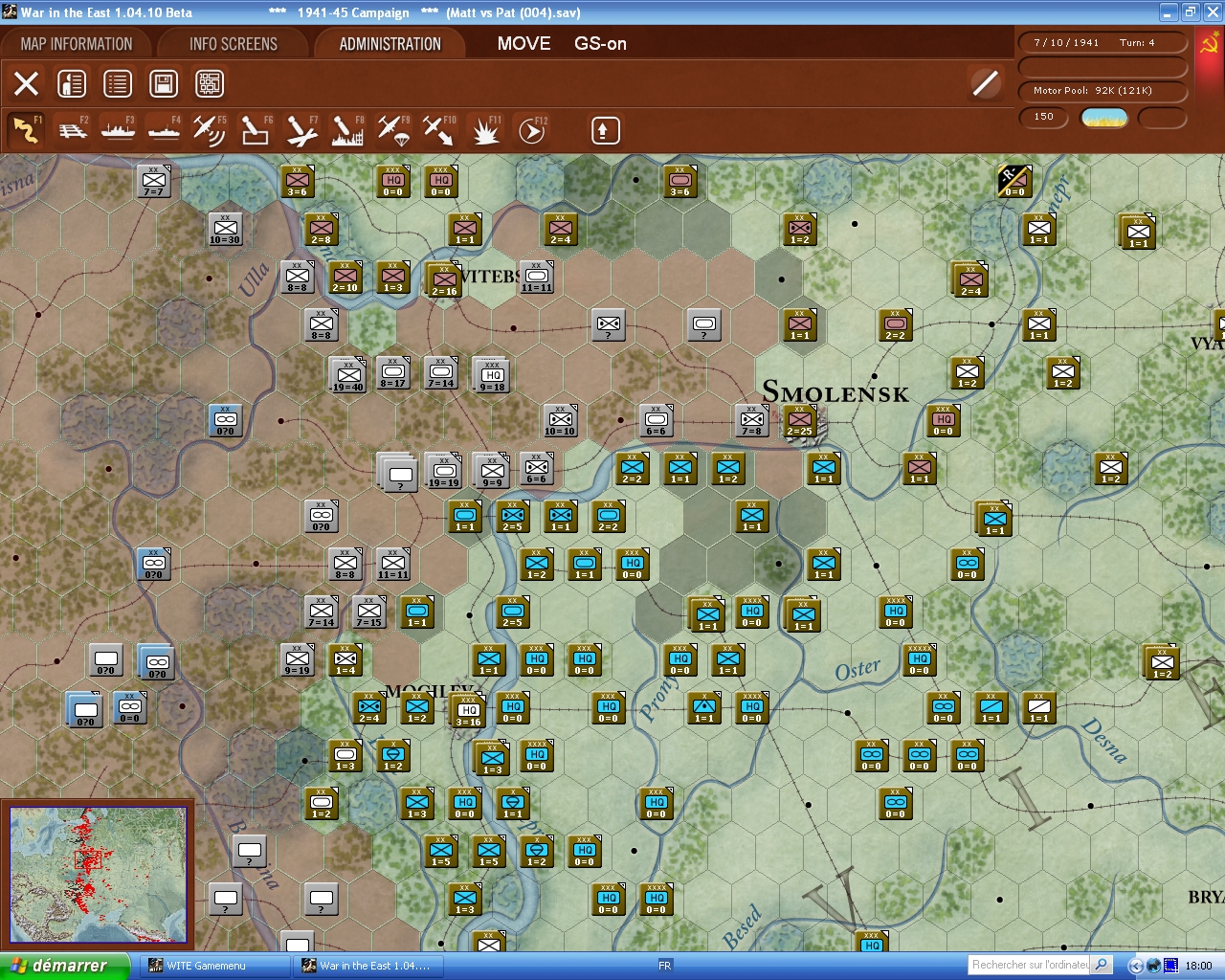Image resolution: width=1225 pixels, height=980 pixels.
Task: Click the up-arrow box icon
Action: (605, 130)
